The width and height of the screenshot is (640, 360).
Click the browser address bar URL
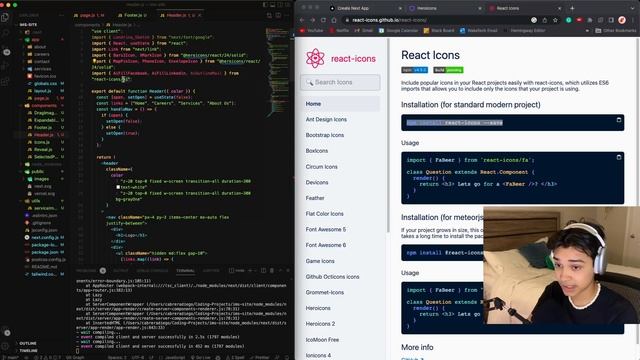point(389,20)
